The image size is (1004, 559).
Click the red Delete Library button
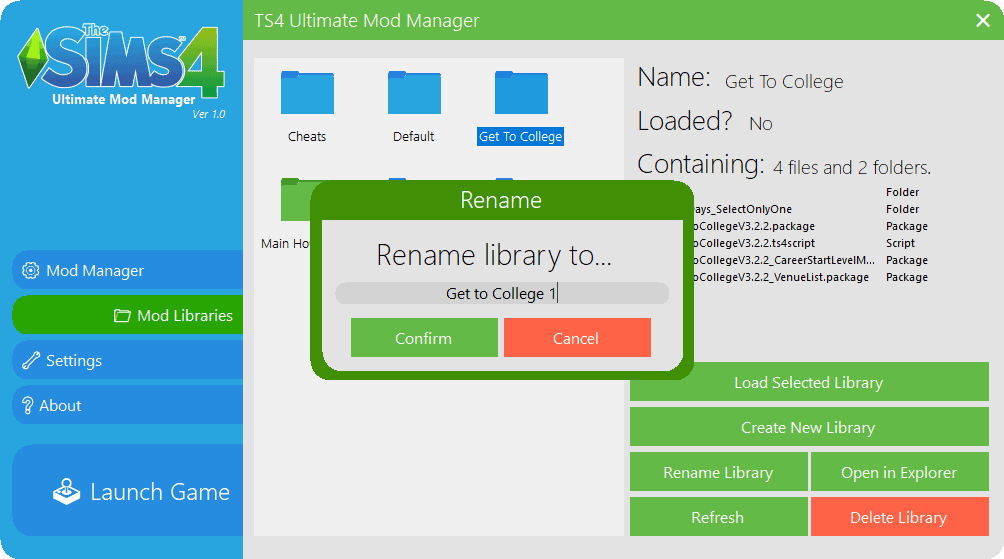[898, 517]
